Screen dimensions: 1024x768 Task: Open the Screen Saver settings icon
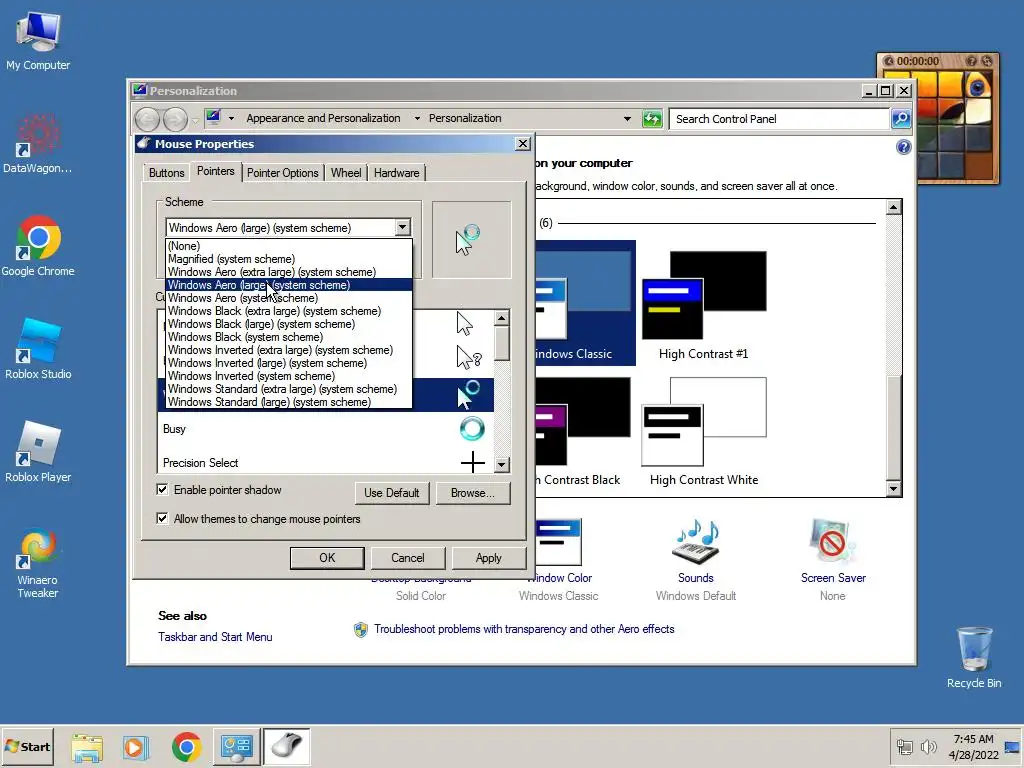[x=832, y=542]
